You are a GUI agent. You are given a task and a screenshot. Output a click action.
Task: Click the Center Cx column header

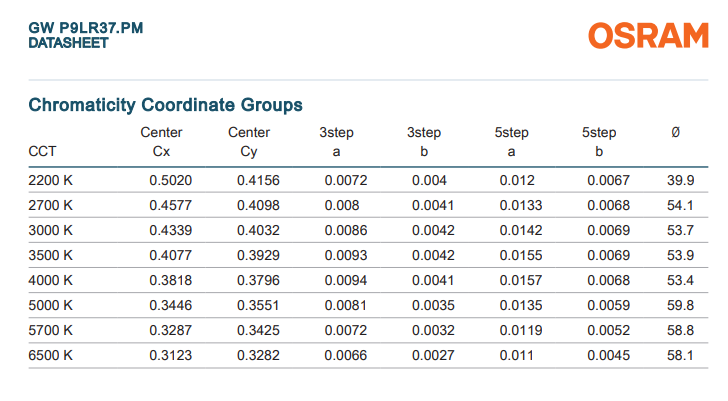pyautogui.click(x=161, y=142)
